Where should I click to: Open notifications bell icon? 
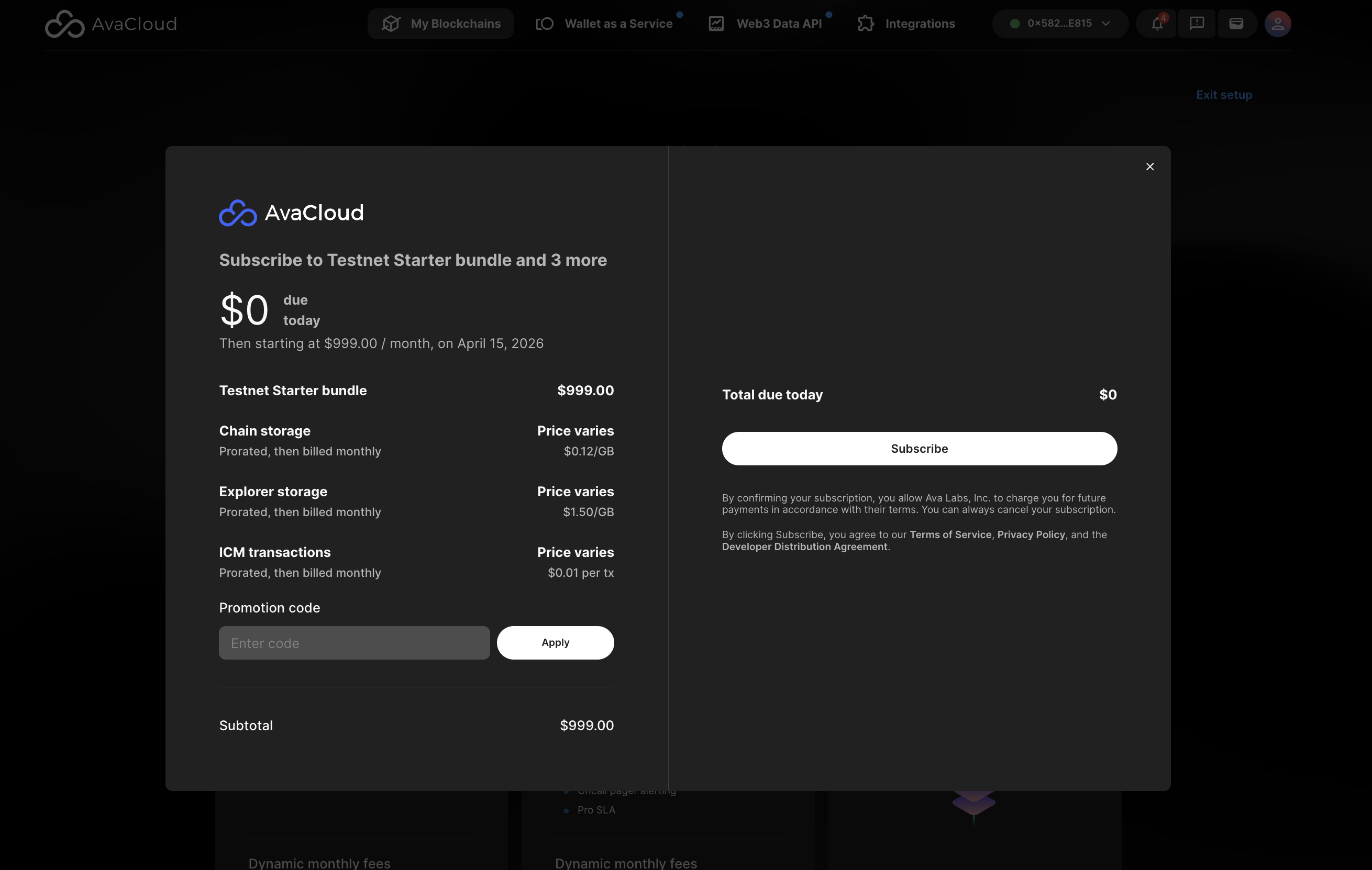pos(1156,24)
